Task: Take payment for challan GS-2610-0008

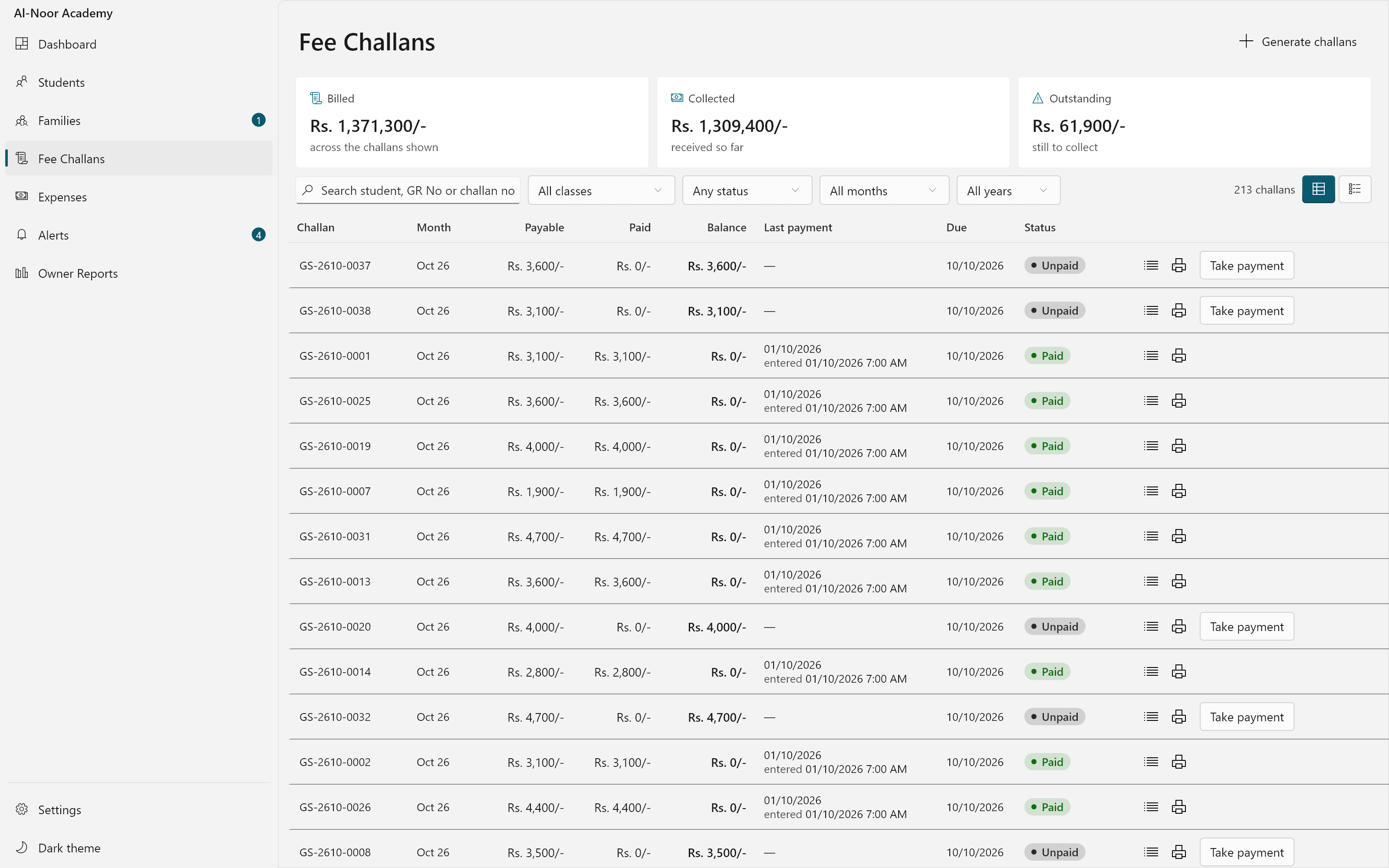Action: [1247, 852]
